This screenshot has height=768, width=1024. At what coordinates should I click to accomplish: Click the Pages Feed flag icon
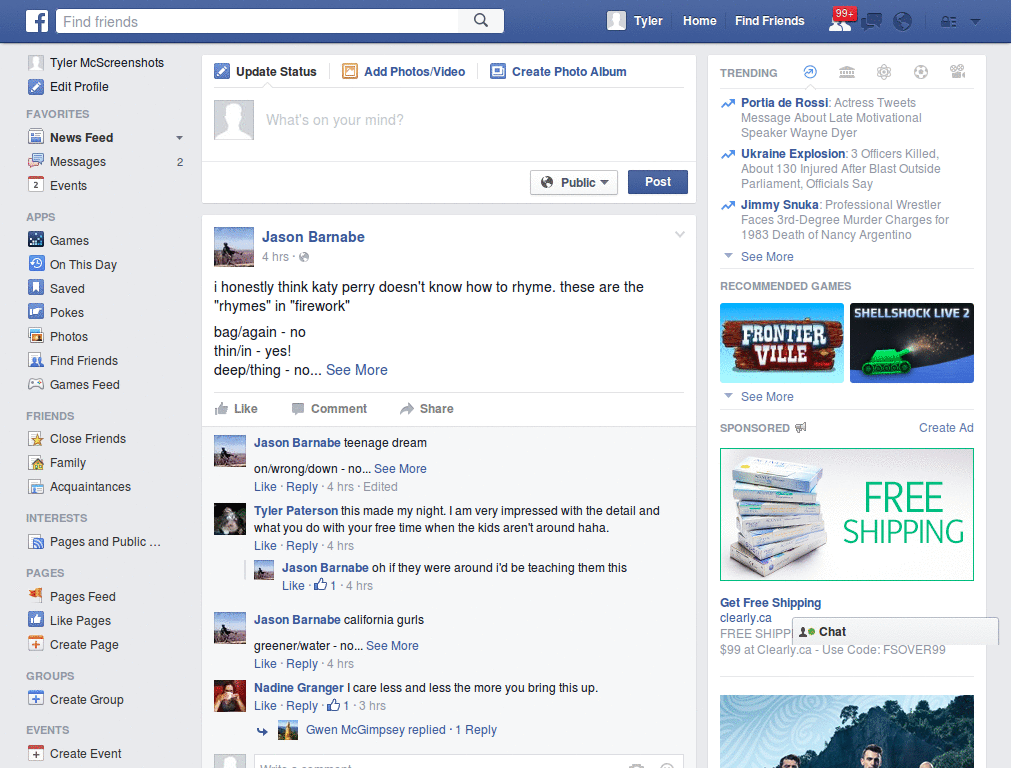[x=36, y=596]
